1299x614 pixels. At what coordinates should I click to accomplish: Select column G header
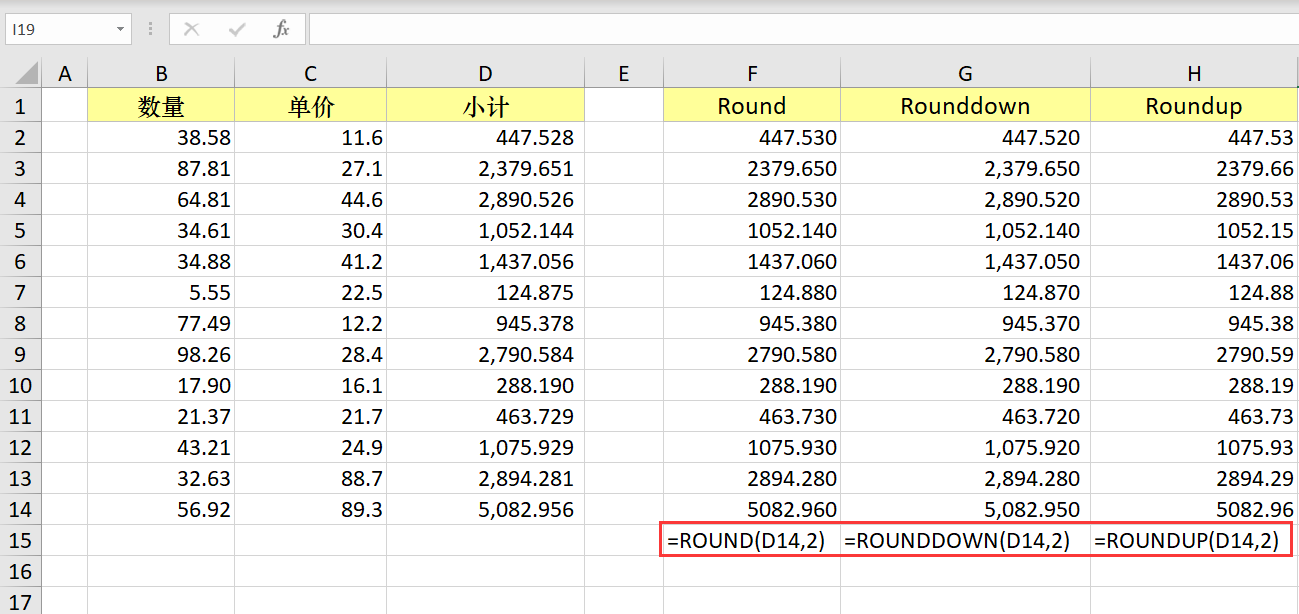coord(965,73)
